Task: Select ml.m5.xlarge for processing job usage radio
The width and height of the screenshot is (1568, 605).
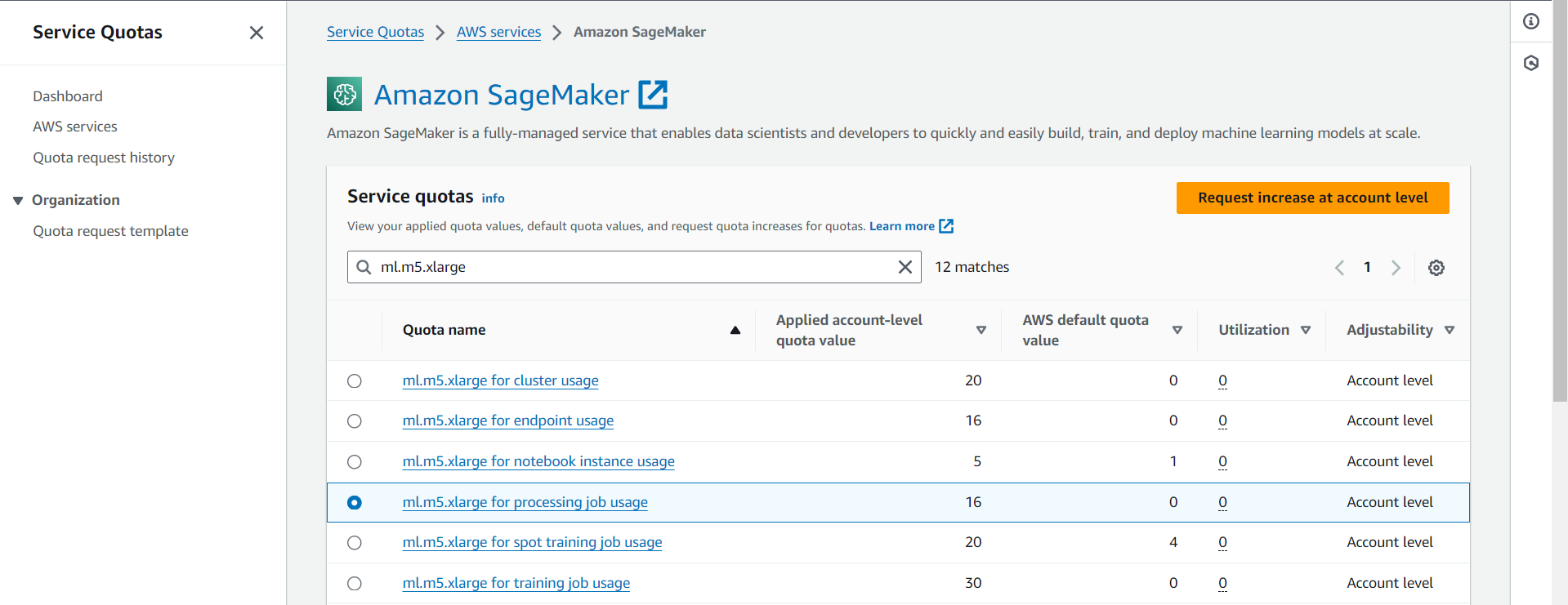Action: 355,503
